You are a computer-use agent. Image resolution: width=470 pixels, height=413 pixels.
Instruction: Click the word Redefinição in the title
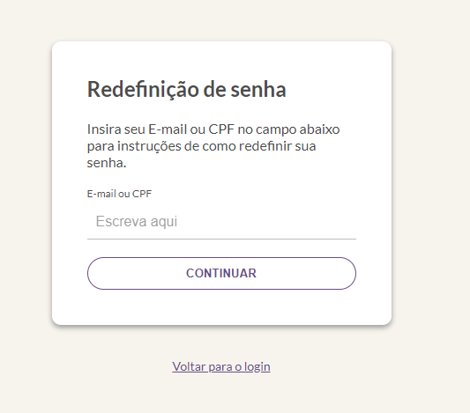click(143, 89)
